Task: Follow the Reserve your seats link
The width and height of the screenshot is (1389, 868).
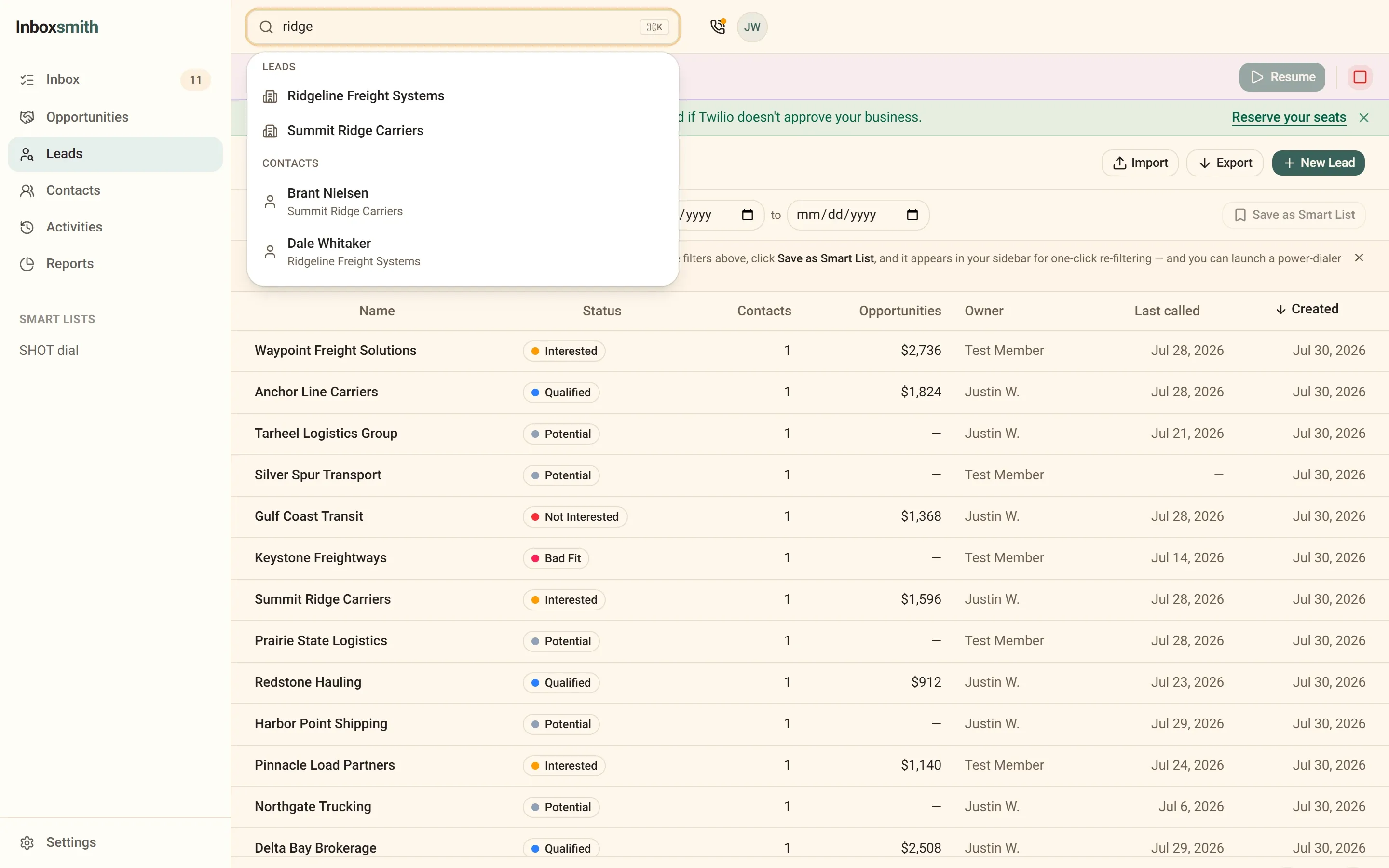Action: point(1289,117)
